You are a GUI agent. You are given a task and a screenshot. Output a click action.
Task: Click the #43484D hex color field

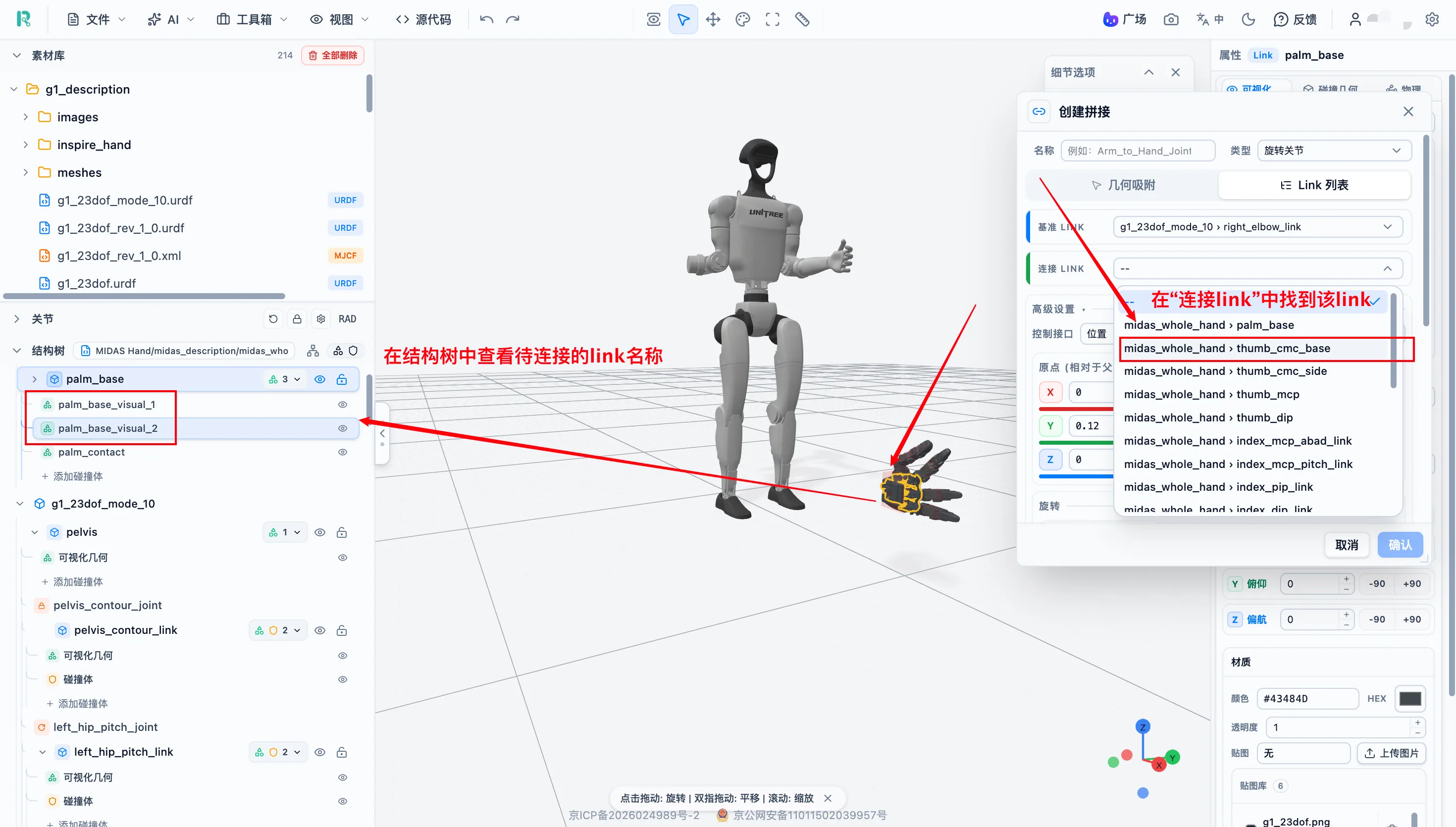(x=1307, y=698)
